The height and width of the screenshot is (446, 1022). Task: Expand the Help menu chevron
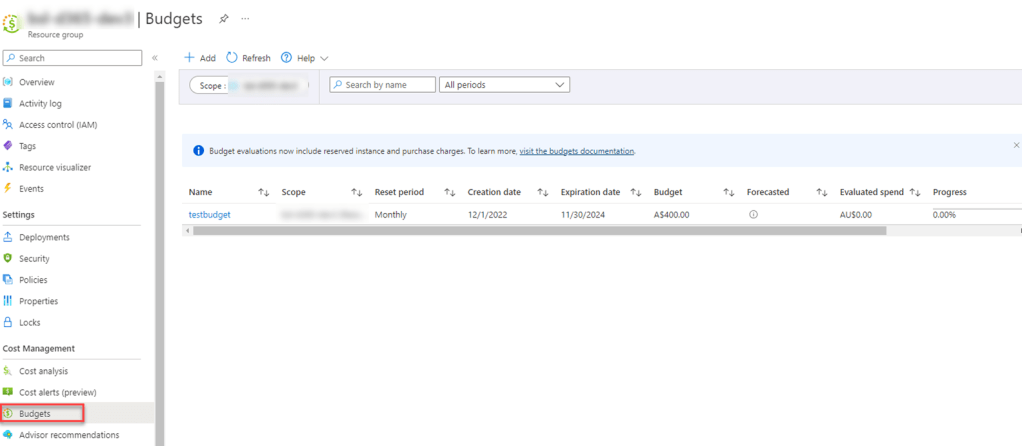coord(323,59)
